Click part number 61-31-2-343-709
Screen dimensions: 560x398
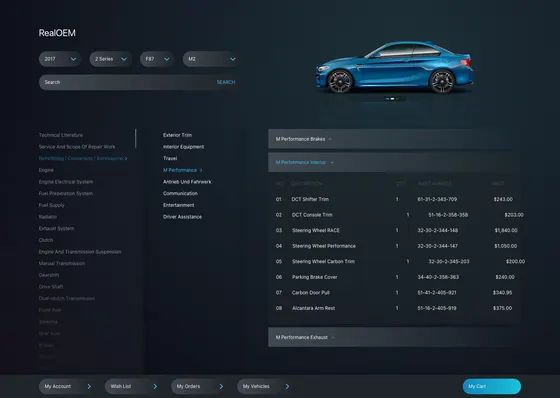click(x=437, y=199)
